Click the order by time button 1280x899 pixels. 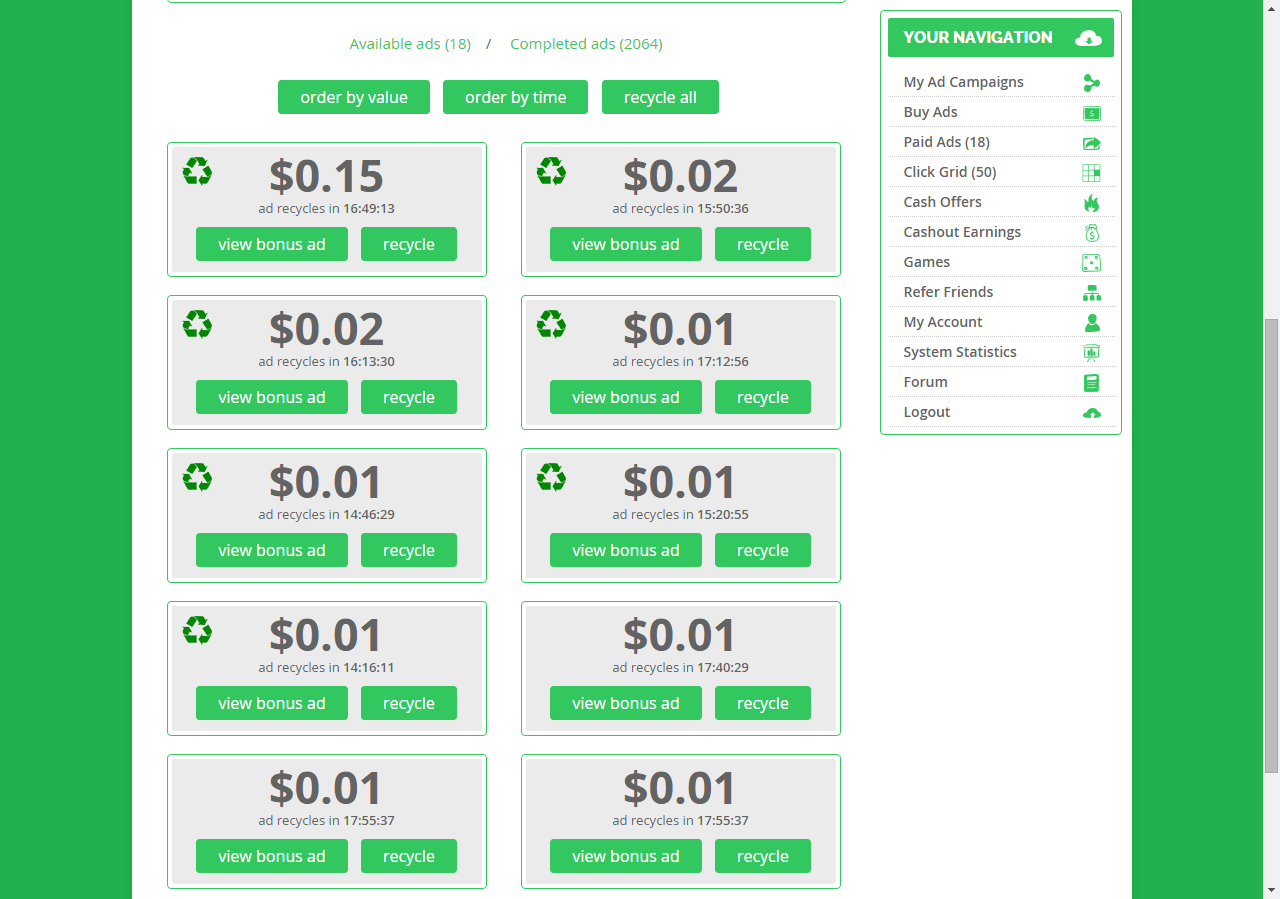pyautogui.click(x=515, y=97)
